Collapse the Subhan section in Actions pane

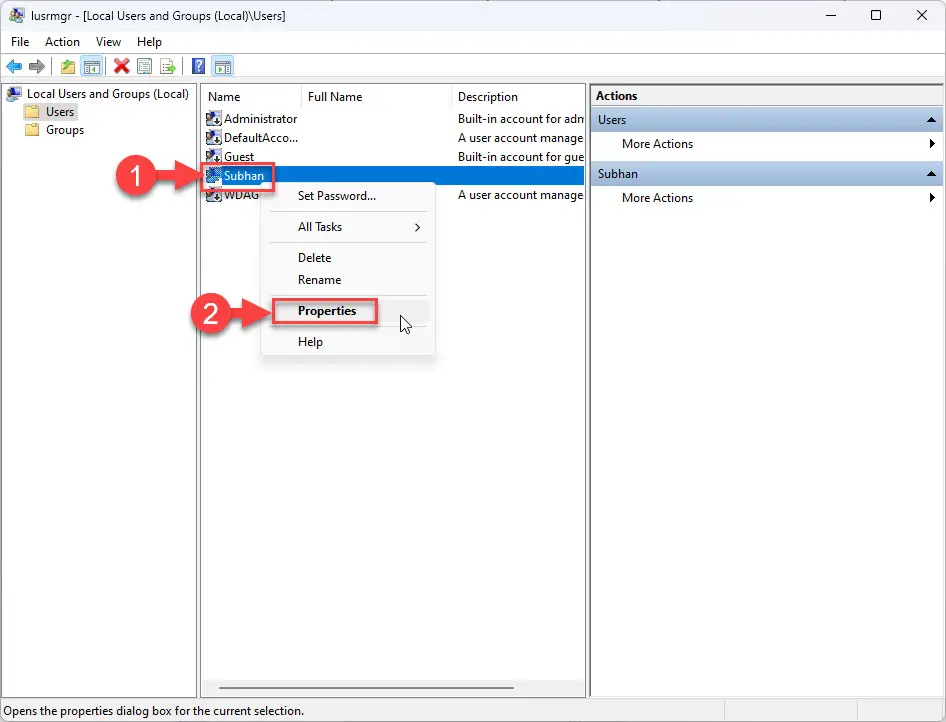pos(931,174)
